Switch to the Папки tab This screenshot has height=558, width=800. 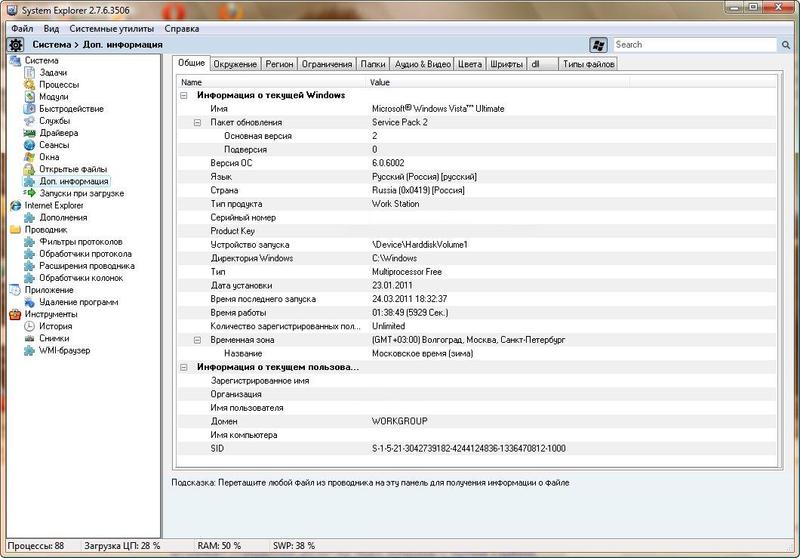373,64
